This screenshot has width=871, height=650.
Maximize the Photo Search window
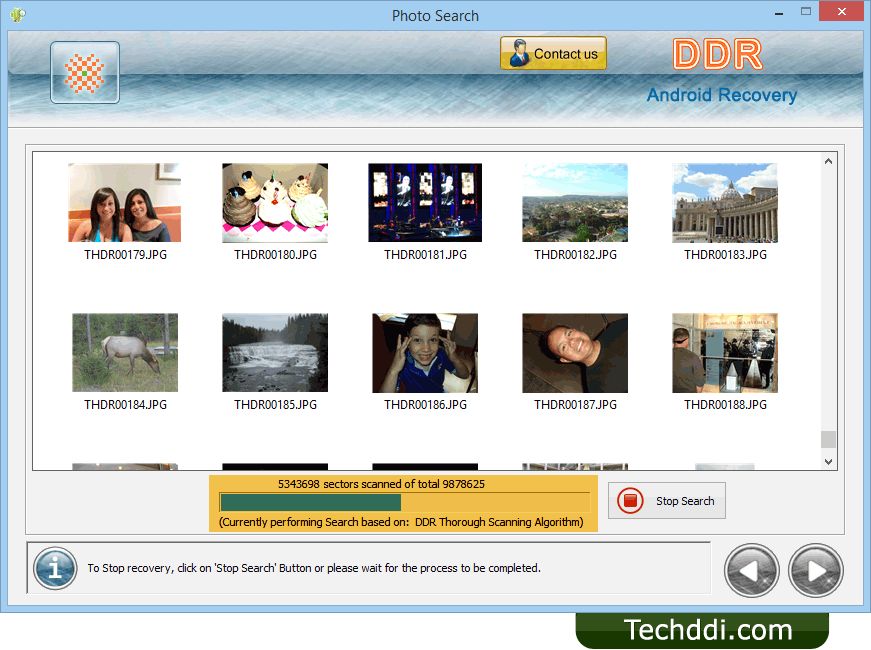click(x=805, y=12)
